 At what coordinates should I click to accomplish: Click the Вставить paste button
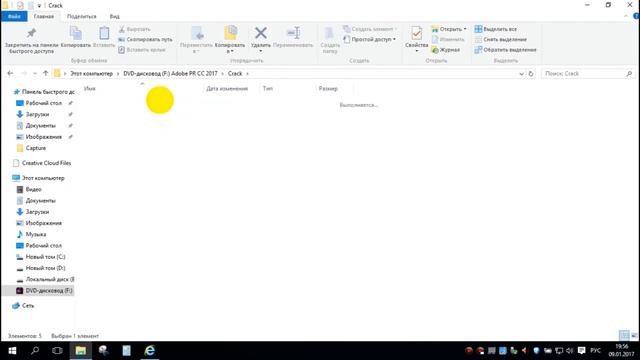click(104, 38)
